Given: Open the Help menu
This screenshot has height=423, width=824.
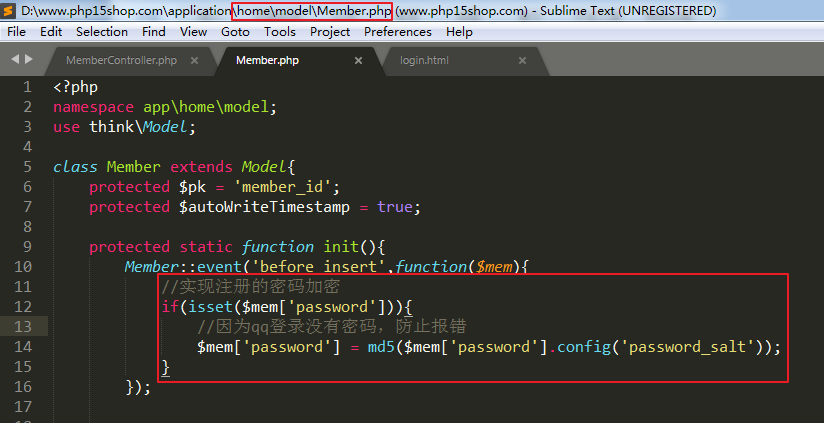Looking at the screenshot, I should (459, 32).
